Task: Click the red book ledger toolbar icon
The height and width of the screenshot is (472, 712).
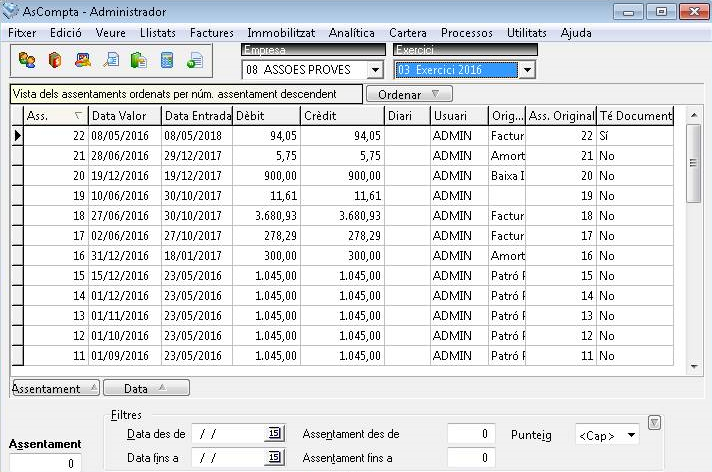Action: pos(55,60)
